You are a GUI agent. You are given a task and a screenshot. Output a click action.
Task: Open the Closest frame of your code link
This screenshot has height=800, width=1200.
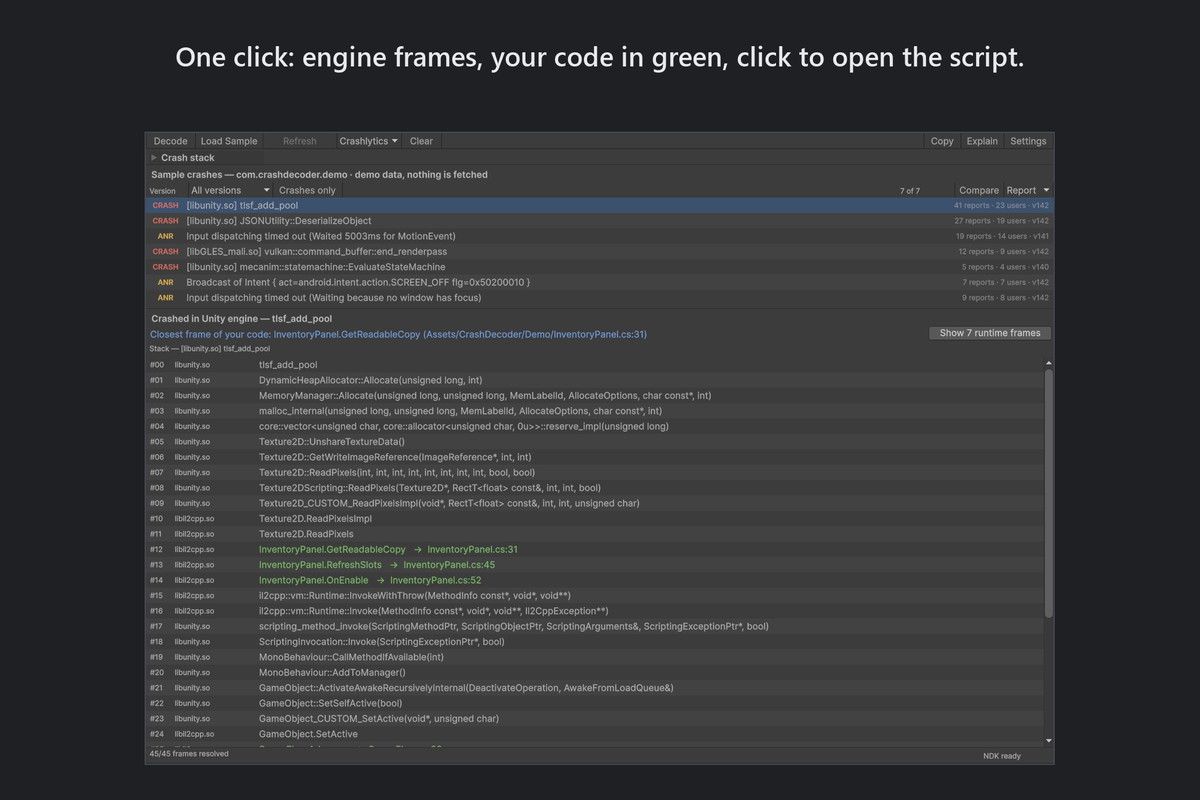tap(398, 334)
